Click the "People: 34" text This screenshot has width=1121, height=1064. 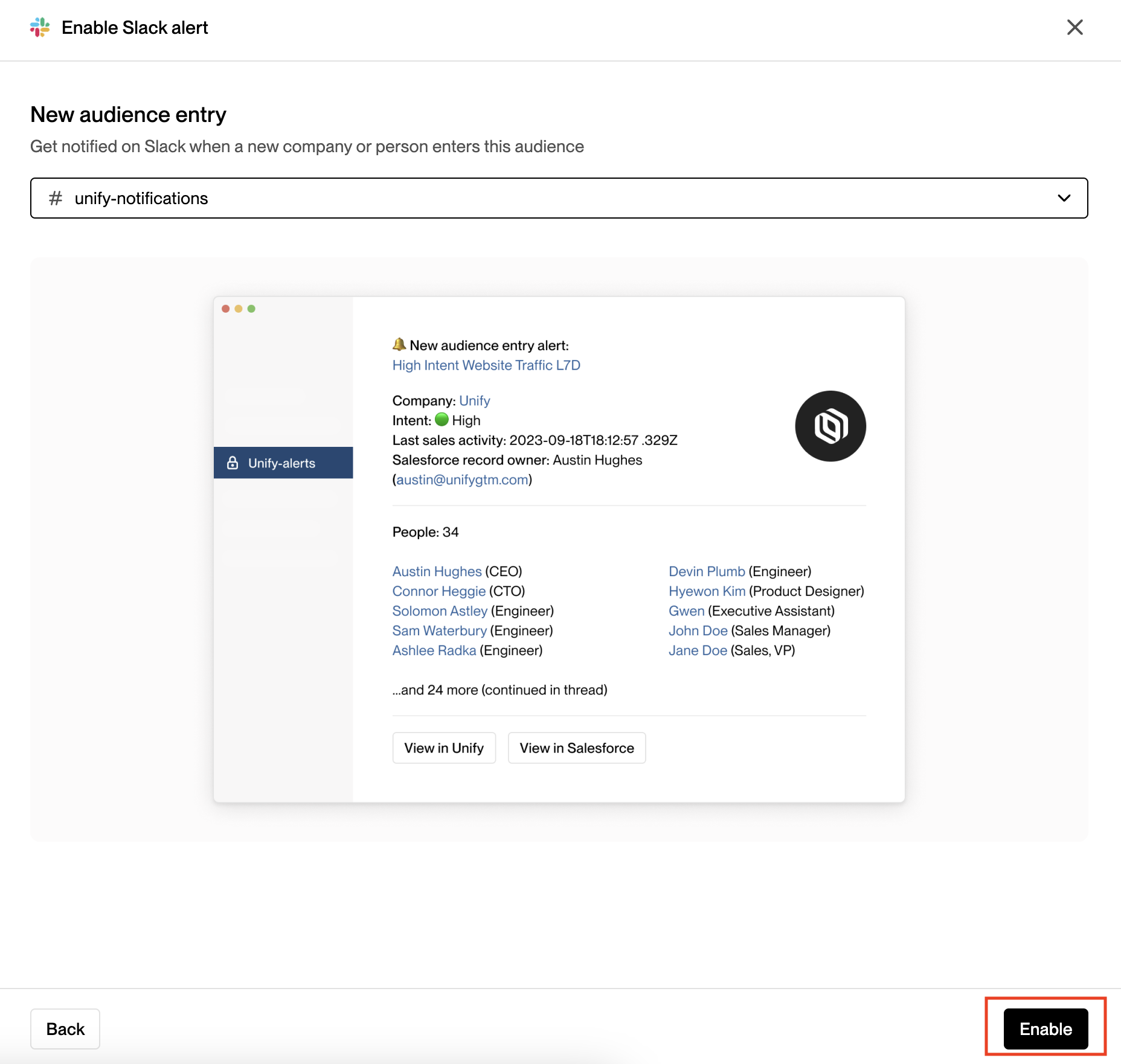426,533
